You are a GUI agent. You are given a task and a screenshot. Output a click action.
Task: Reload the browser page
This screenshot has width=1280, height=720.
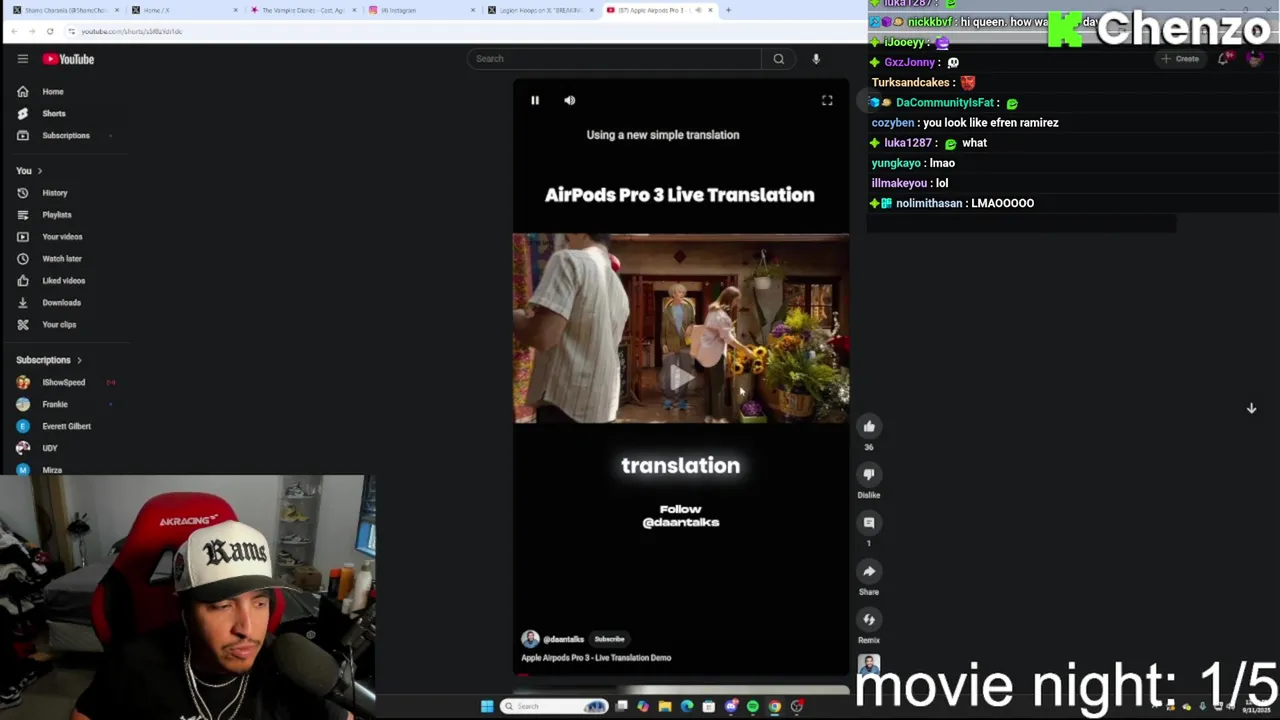coord(50,31)
